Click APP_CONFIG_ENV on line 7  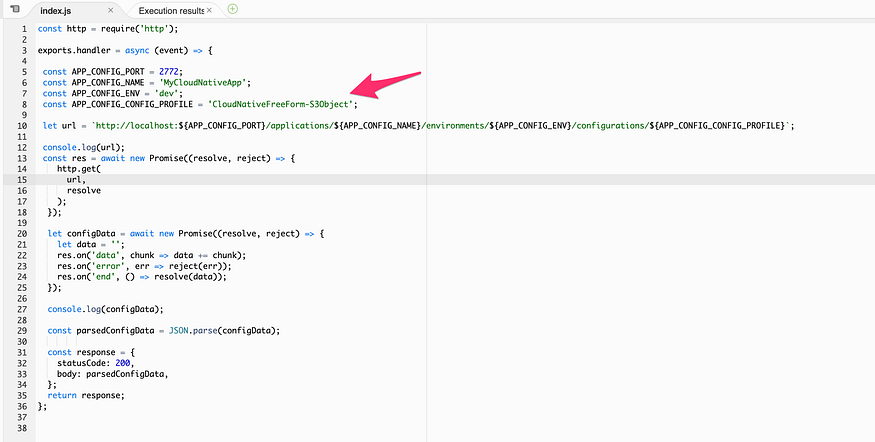[105, 93]
